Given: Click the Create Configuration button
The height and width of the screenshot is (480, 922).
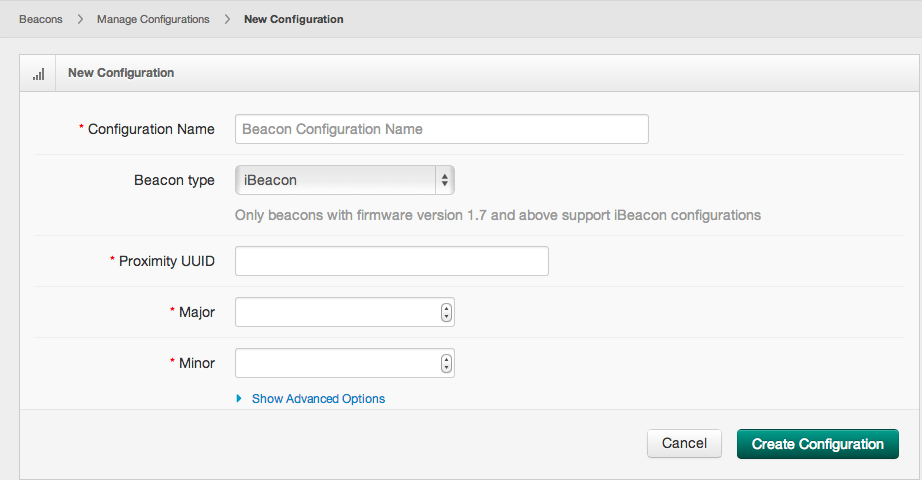Looking at the screenshot, I should click(x=818, y=444).
